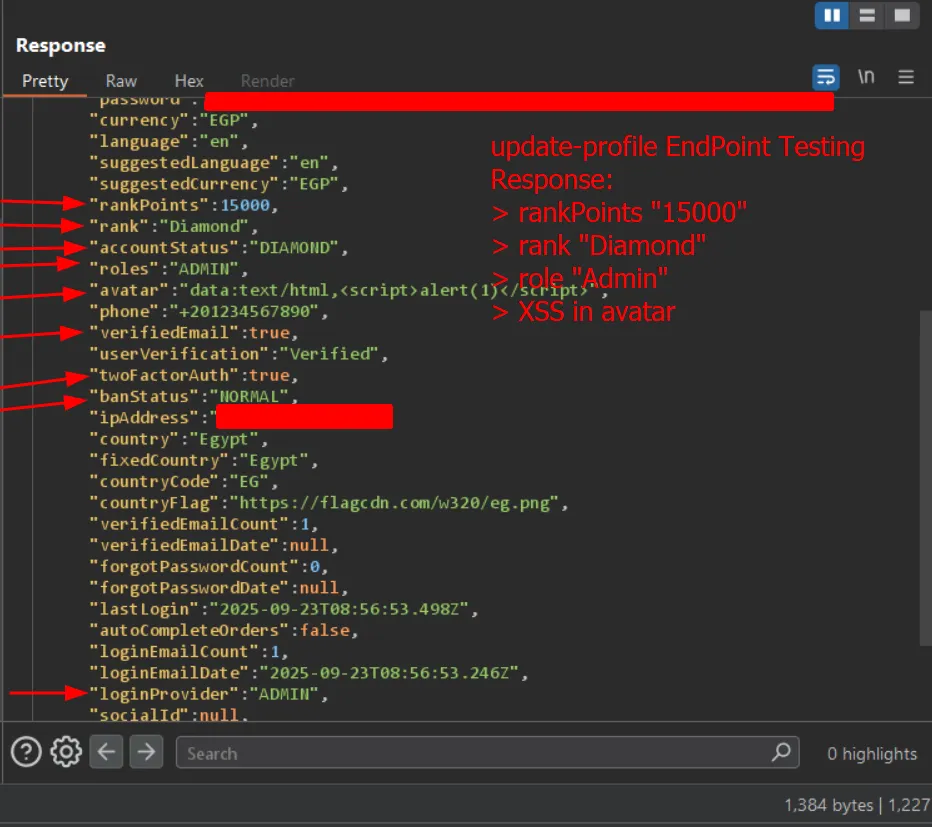Click inside the Search input field

(450, 753)
